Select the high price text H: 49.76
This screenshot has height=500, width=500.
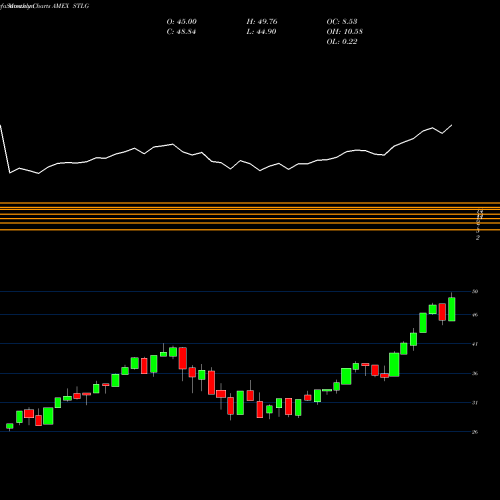[262, 22]
